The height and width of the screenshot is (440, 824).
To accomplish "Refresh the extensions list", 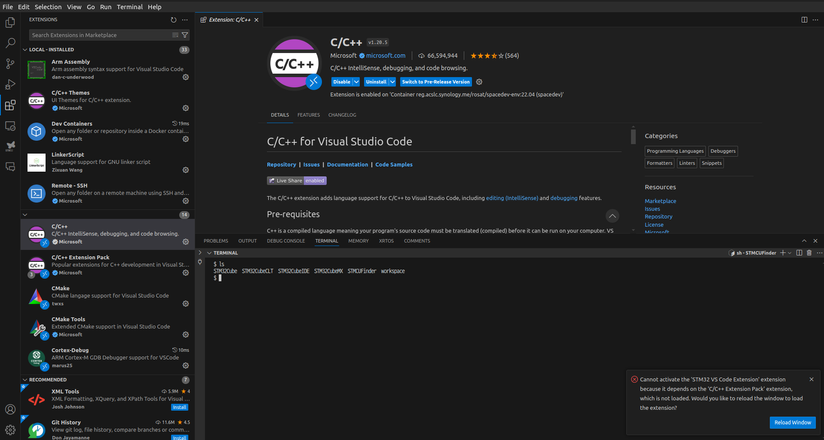I will (173, 20).
